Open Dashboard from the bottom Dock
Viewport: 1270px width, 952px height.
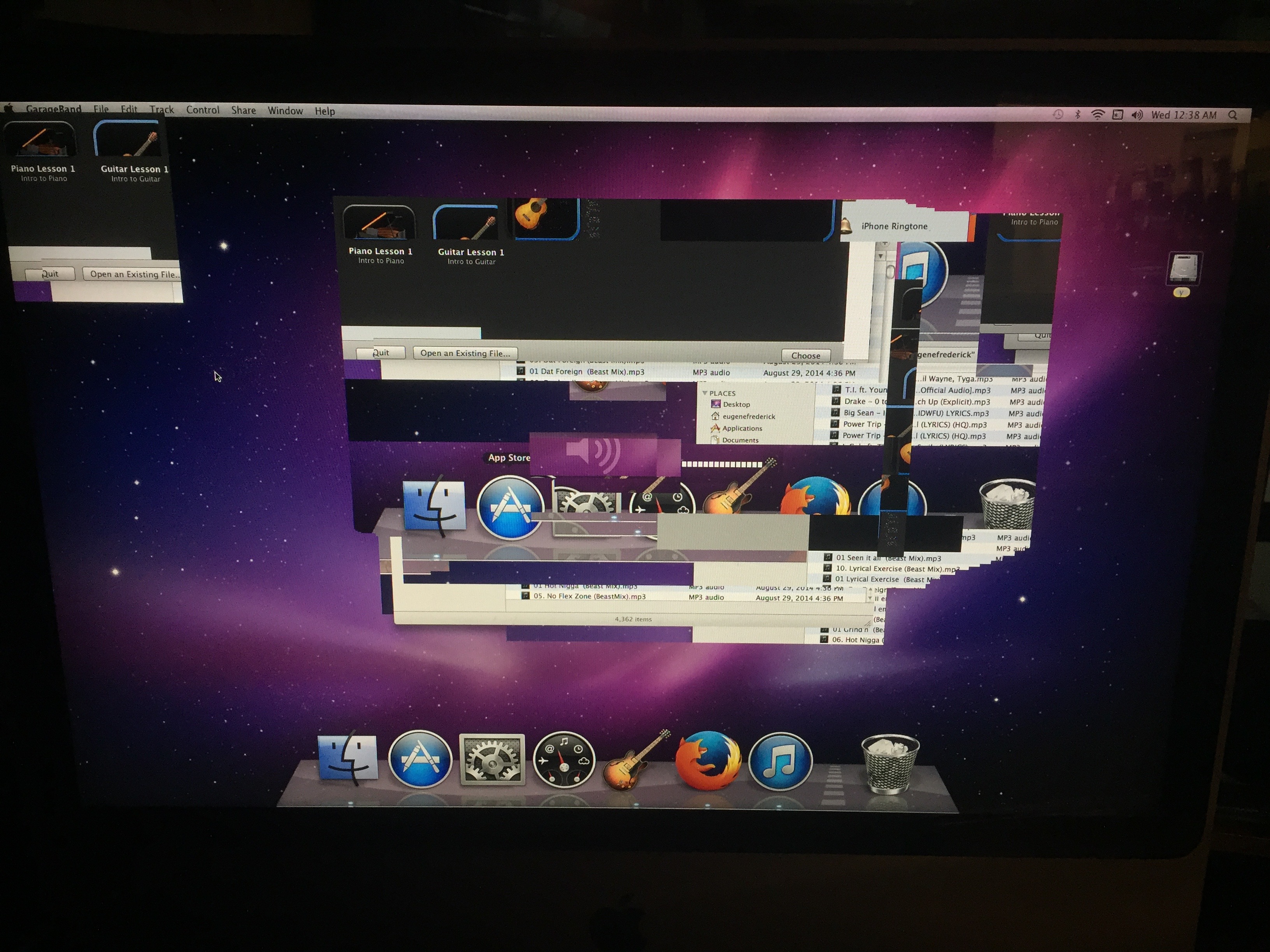[x=564, y=760]
